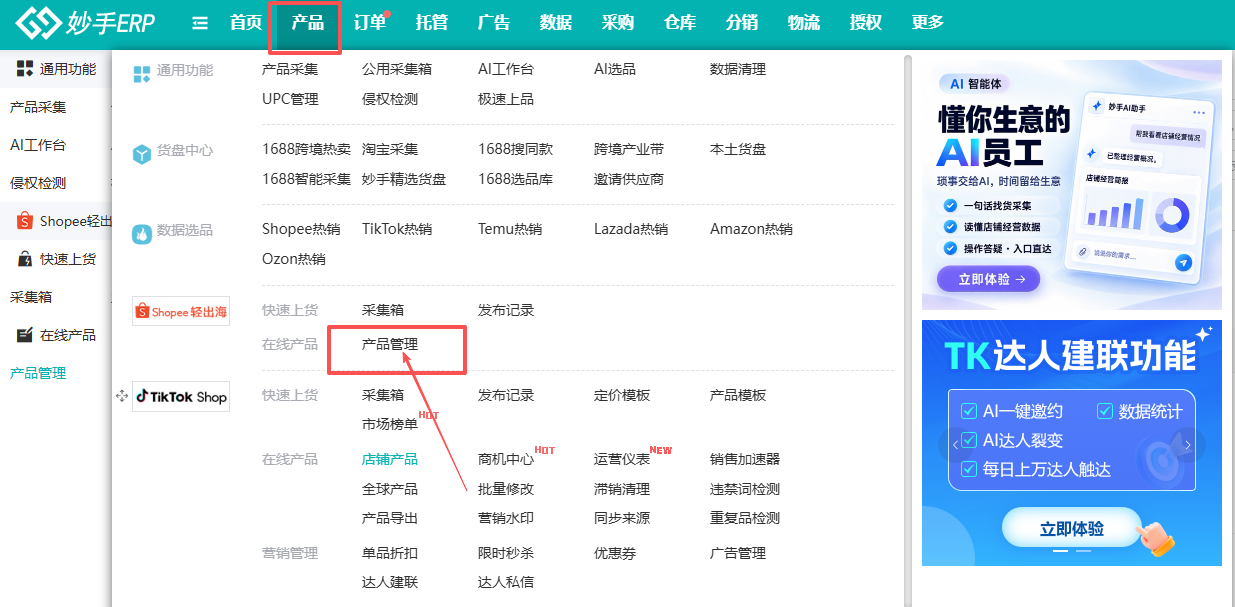Image resolution: width=1235 pixels, height=607 pixels.
Task: Open the 广告 top menu
Action: click(x=494, y=23)
